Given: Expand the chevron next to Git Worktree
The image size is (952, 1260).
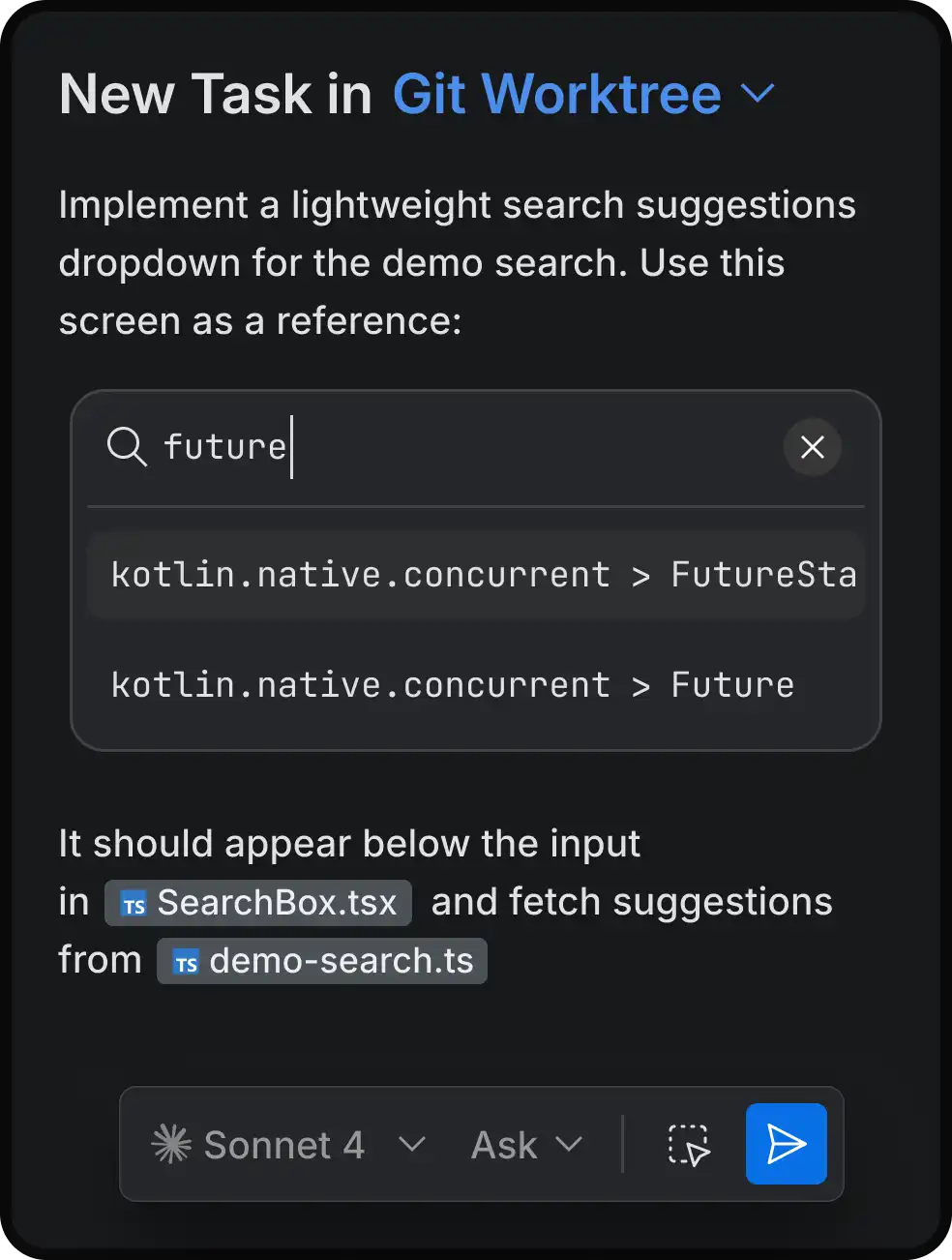Looking at the screenshot, I should (758, 93).
